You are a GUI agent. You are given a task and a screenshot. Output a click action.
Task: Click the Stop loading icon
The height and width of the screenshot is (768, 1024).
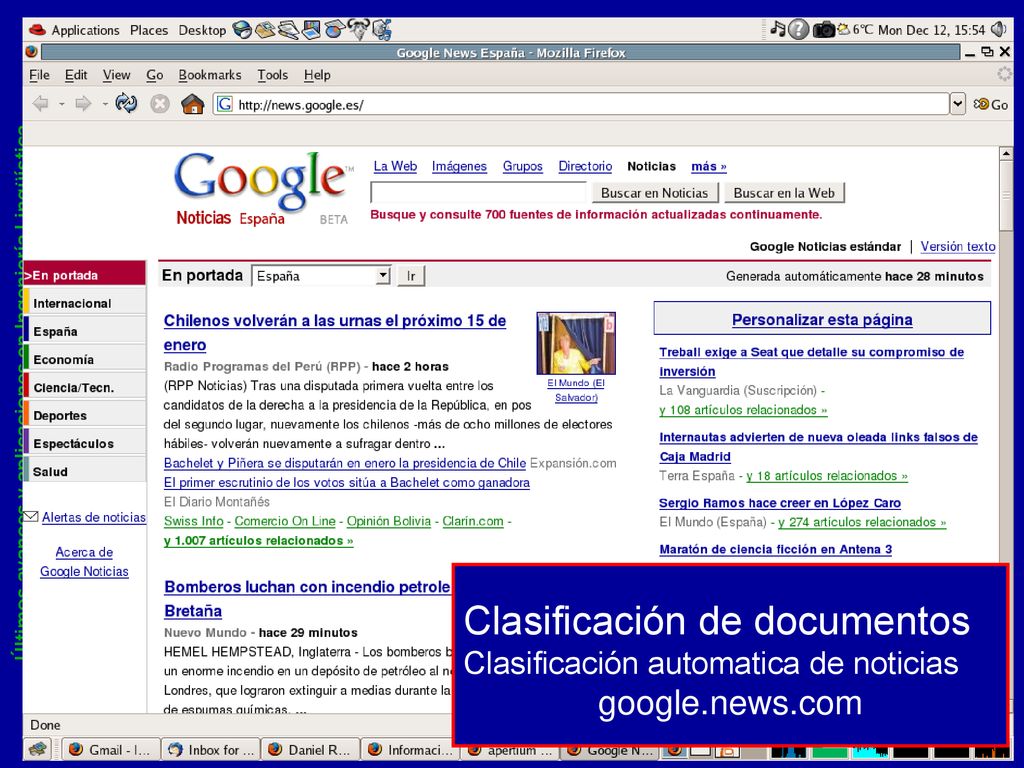point(159,104)
